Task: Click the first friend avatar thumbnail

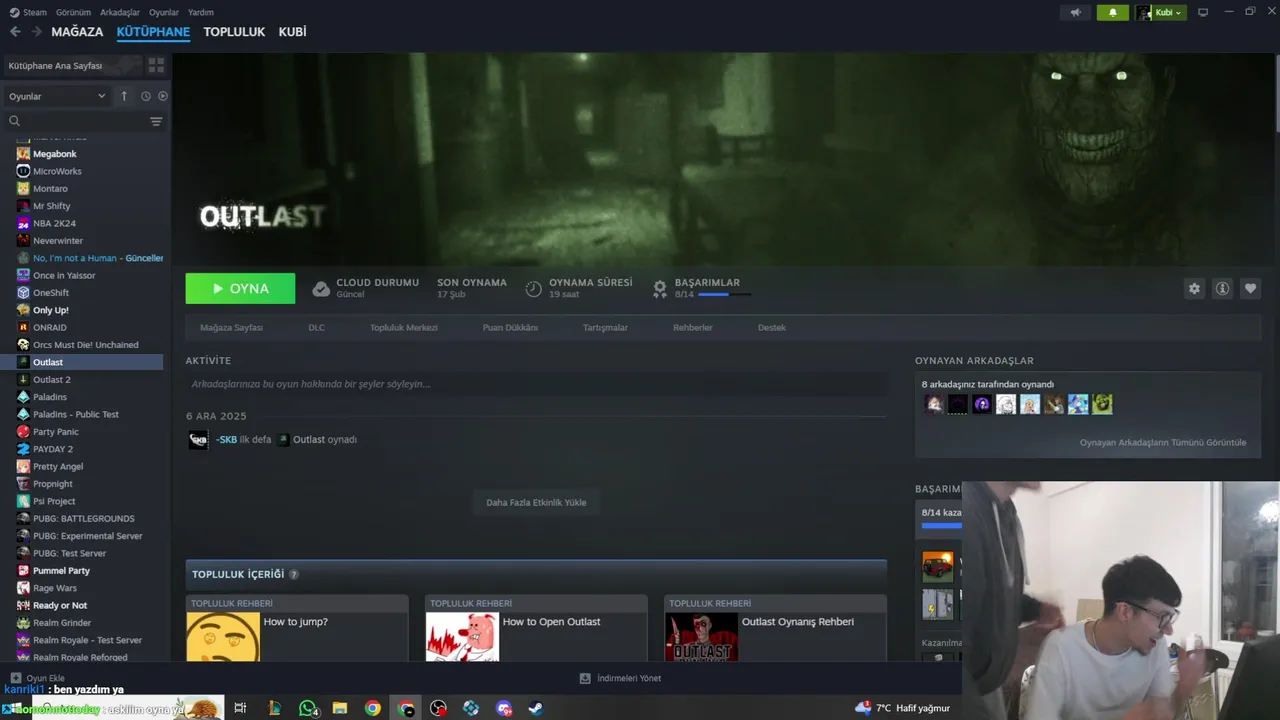Action: (x=934, y=404)
